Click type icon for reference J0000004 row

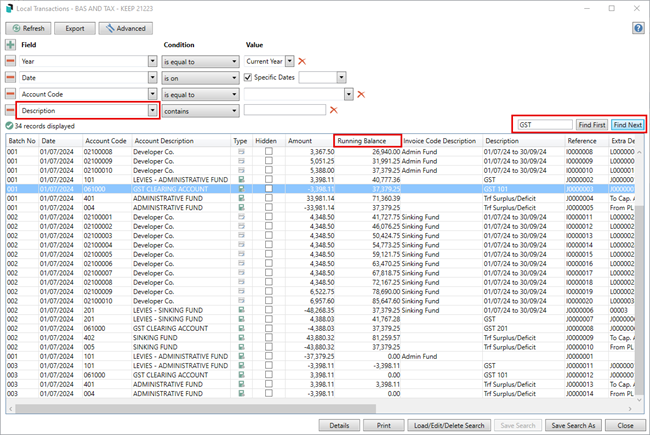coord(241,198)
